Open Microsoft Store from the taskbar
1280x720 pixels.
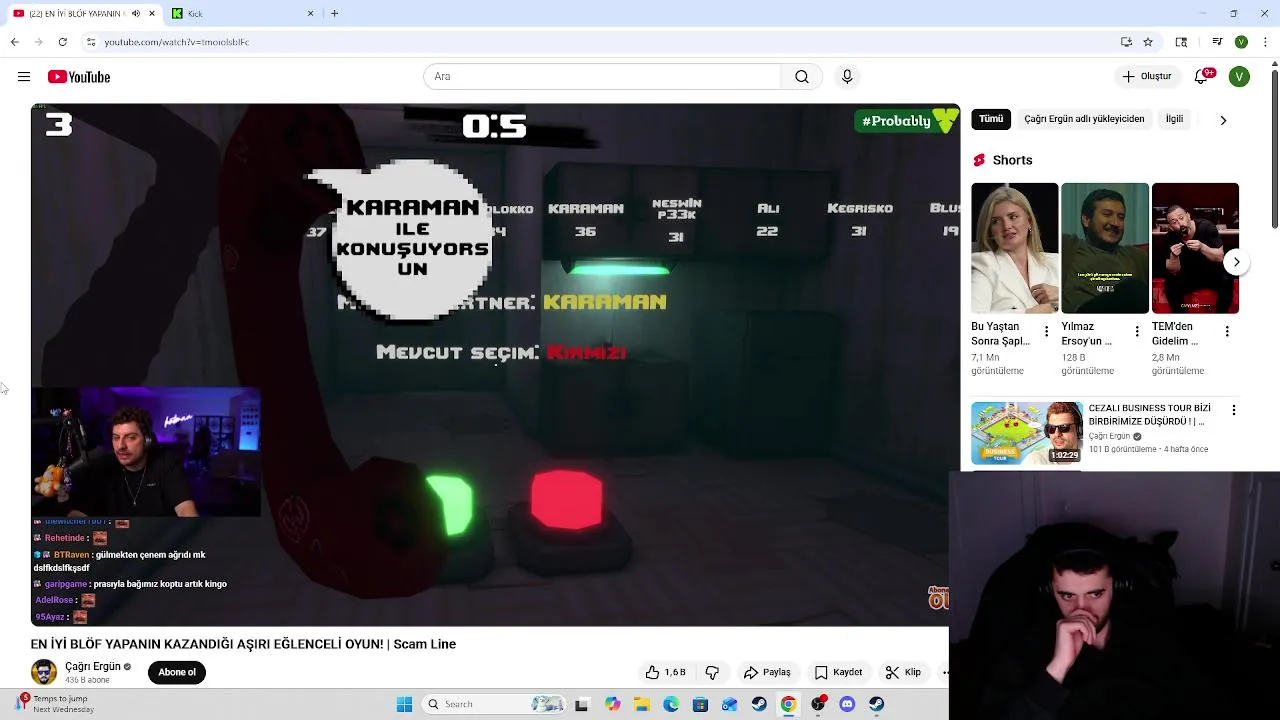coord(700,704)
